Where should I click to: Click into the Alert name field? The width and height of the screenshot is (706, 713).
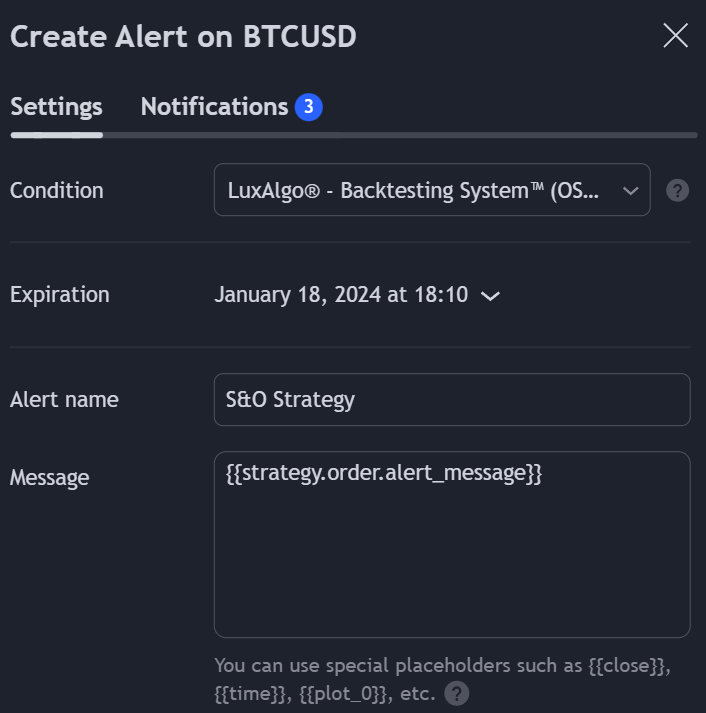coord(452,400)
